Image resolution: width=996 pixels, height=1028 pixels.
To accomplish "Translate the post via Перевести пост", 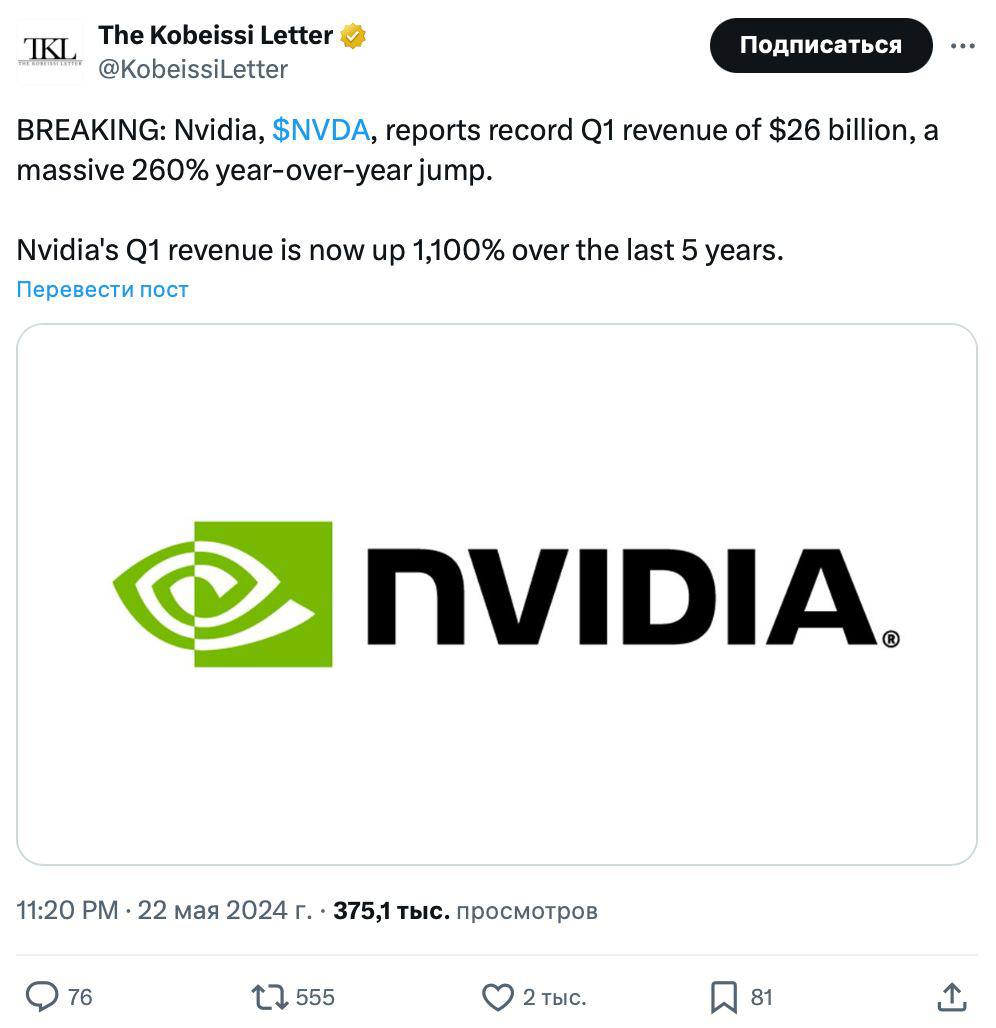I will (x=102, y=290).
